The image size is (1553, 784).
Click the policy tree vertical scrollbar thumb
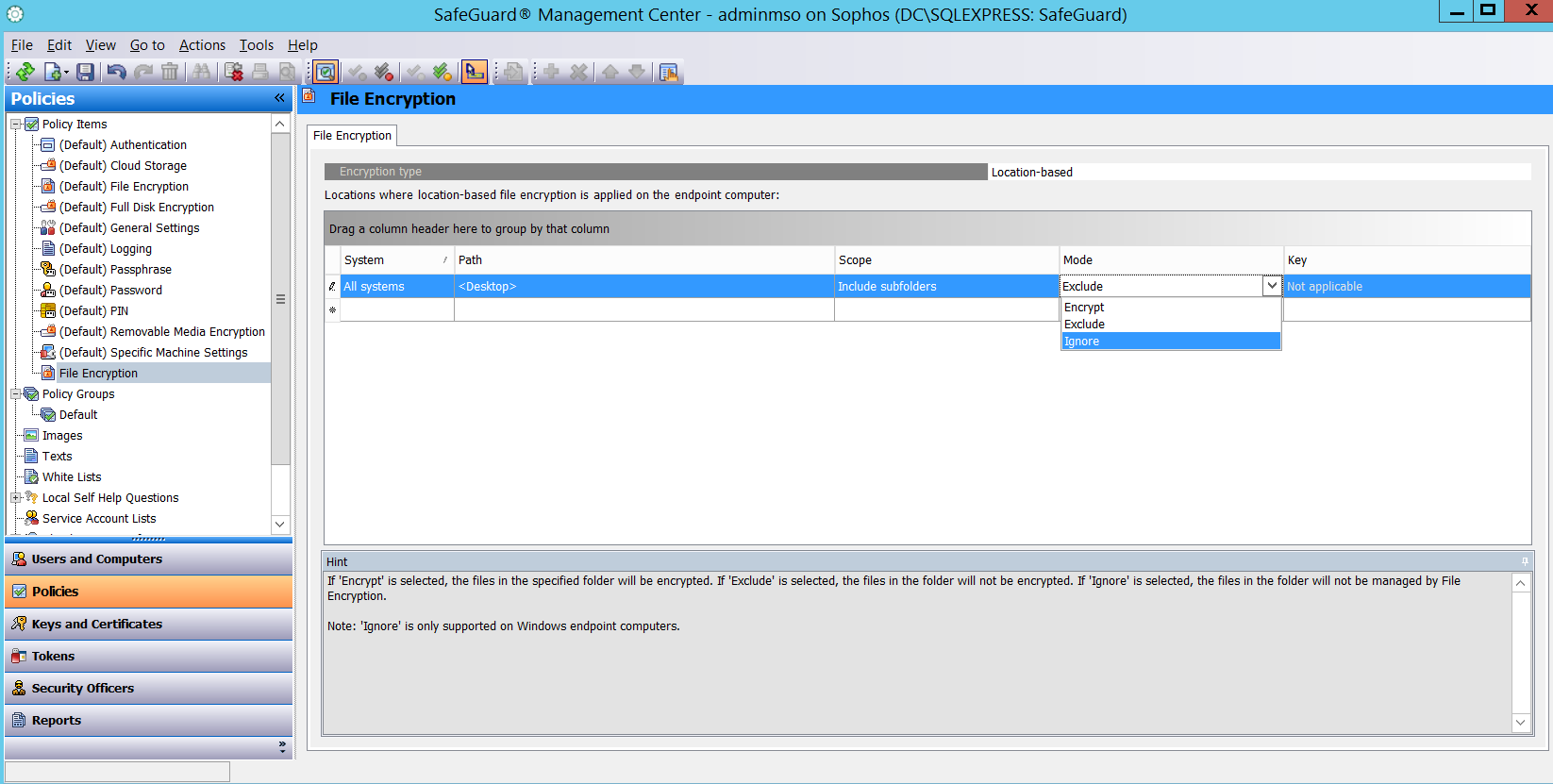coord(280,299)
